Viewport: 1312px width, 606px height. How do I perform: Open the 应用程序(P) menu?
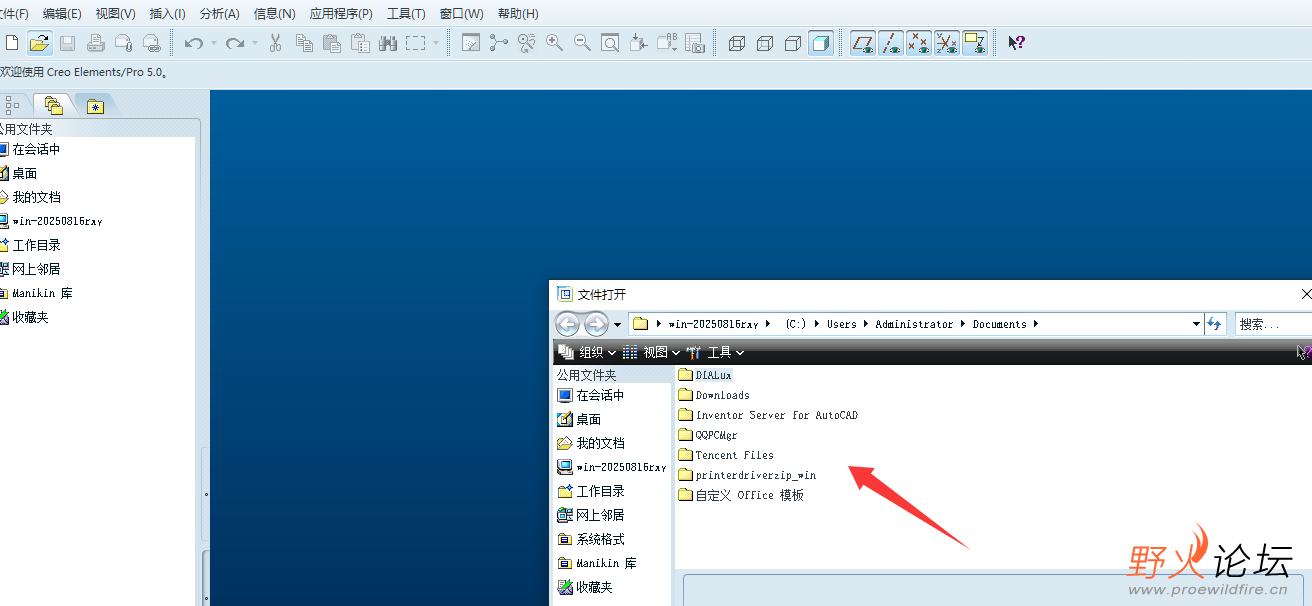[341, 14]
